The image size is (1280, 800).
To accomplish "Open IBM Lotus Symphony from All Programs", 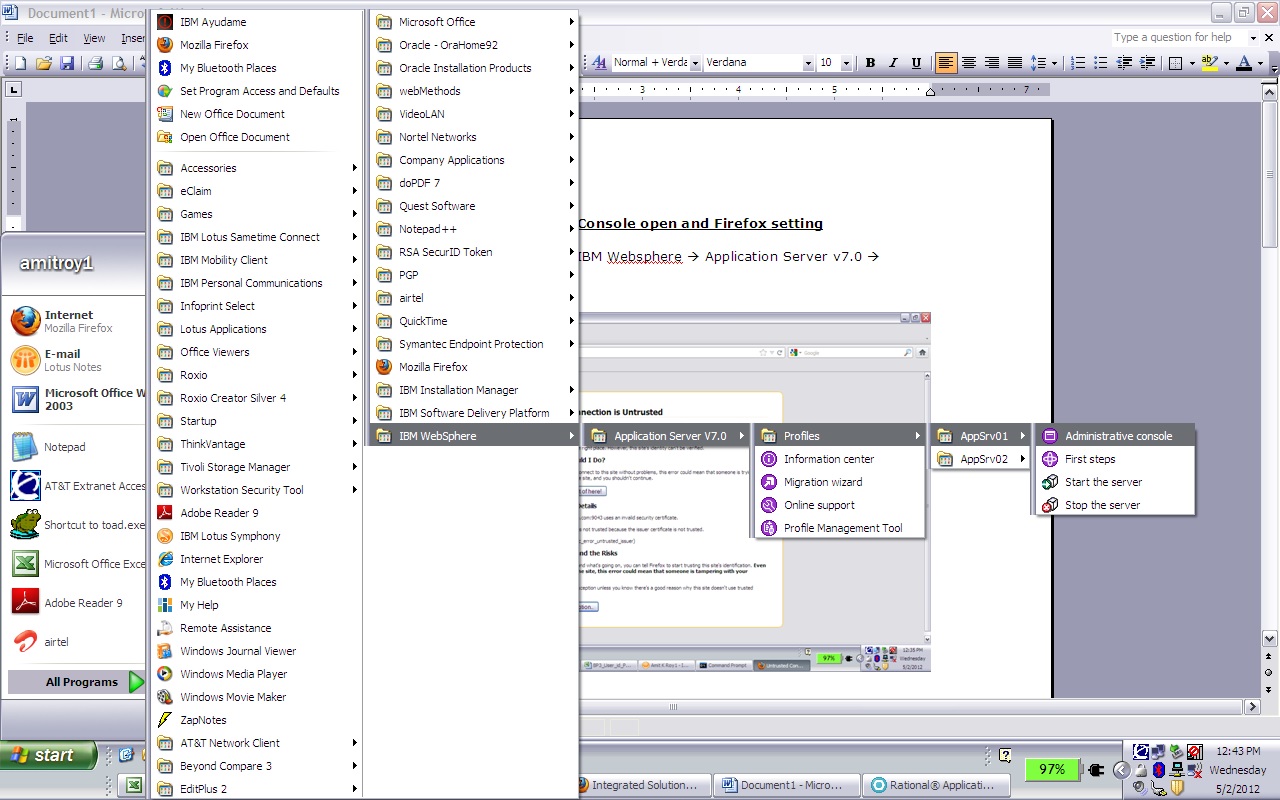I will click(x=228, y=535).
